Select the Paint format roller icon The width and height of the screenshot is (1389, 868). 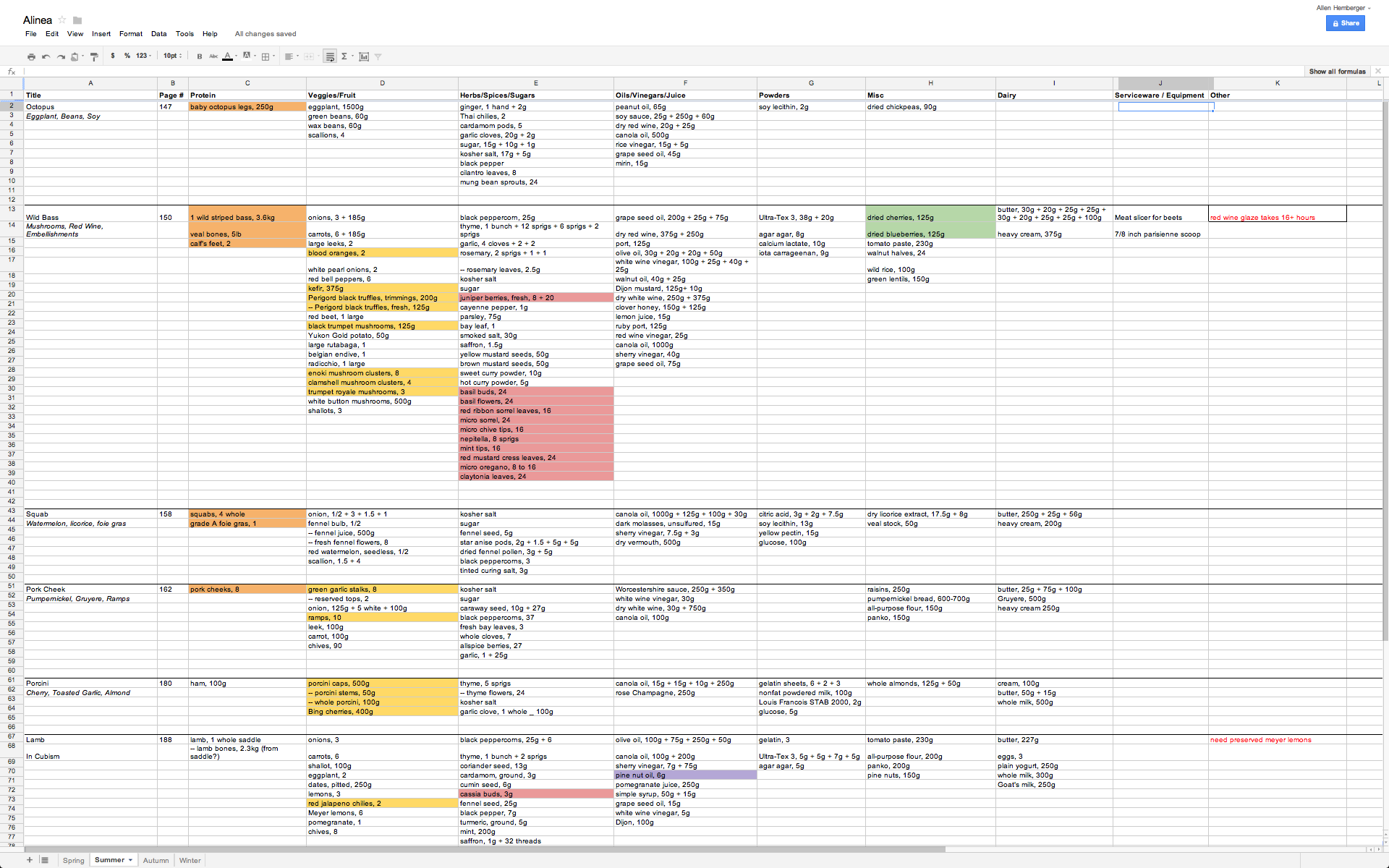click(x=94, y=56)
